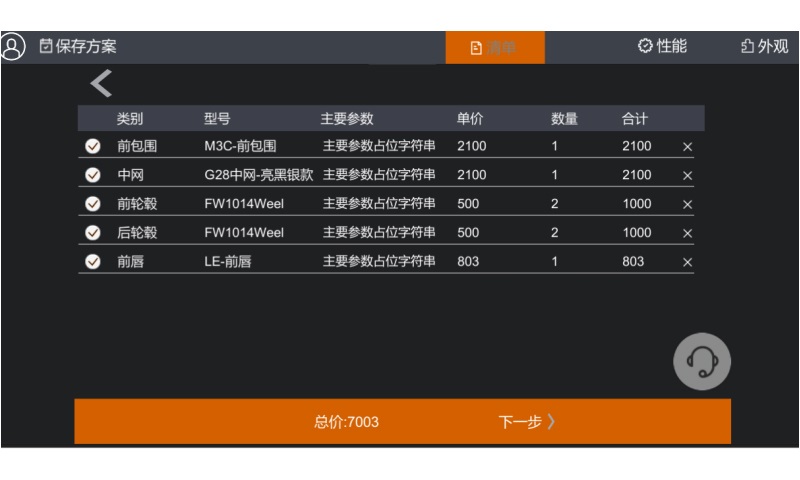800x480 pixels.
Task: Switch to the 清单 tab
Action: coord(495,47)
